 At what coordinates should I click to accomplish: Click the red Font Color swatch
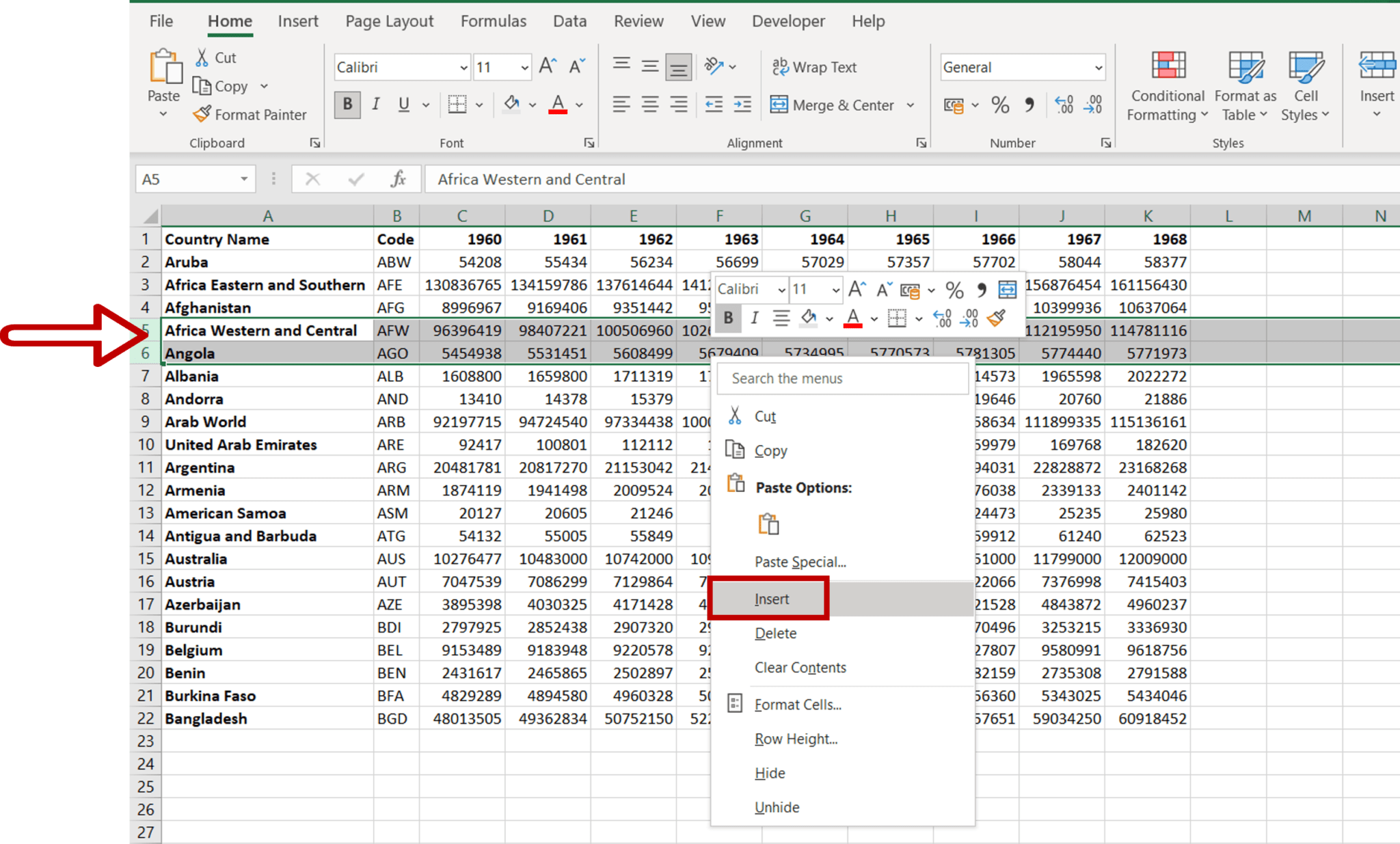tap(558, 111)
